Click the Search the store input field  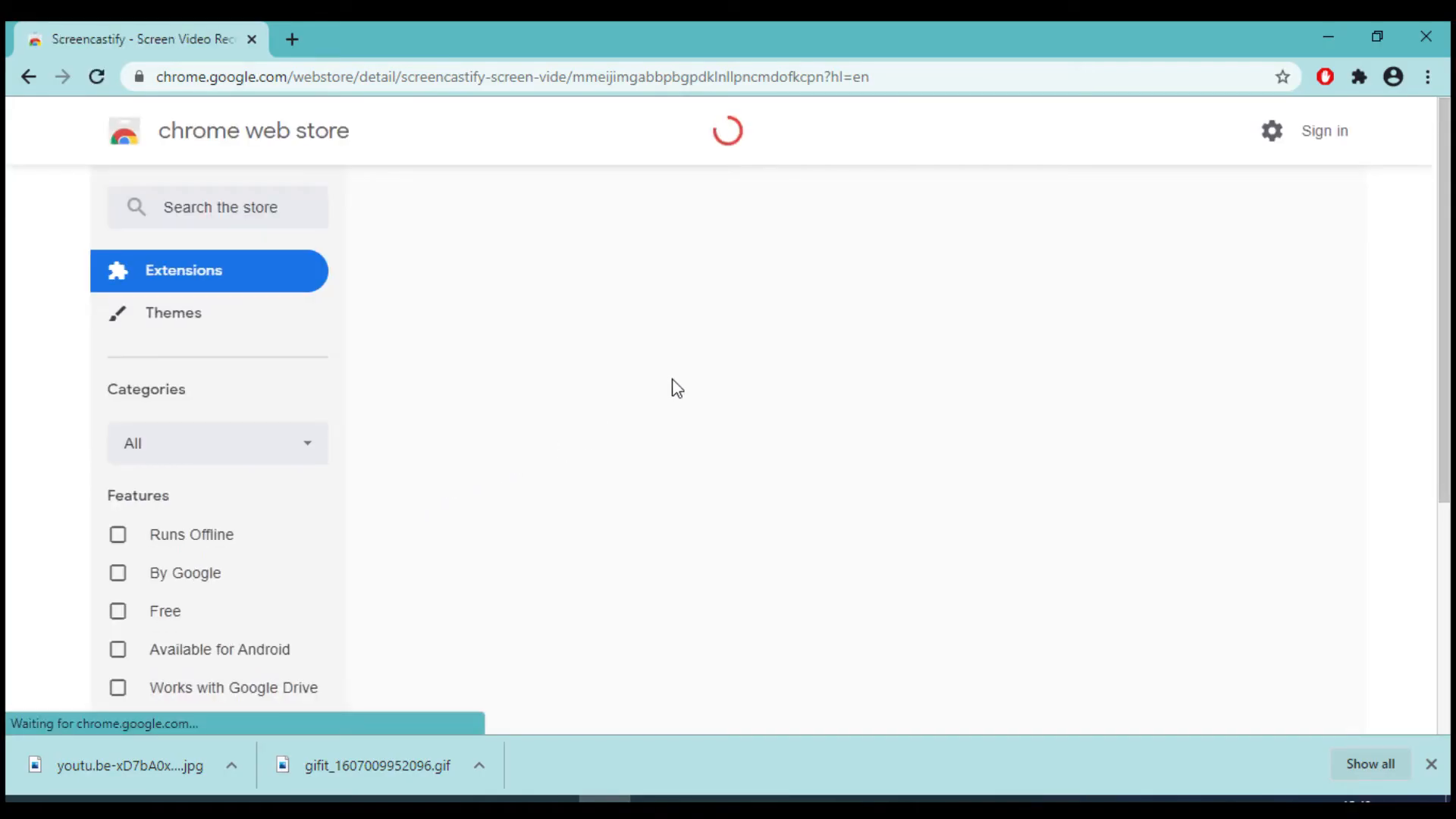(218, 206)
